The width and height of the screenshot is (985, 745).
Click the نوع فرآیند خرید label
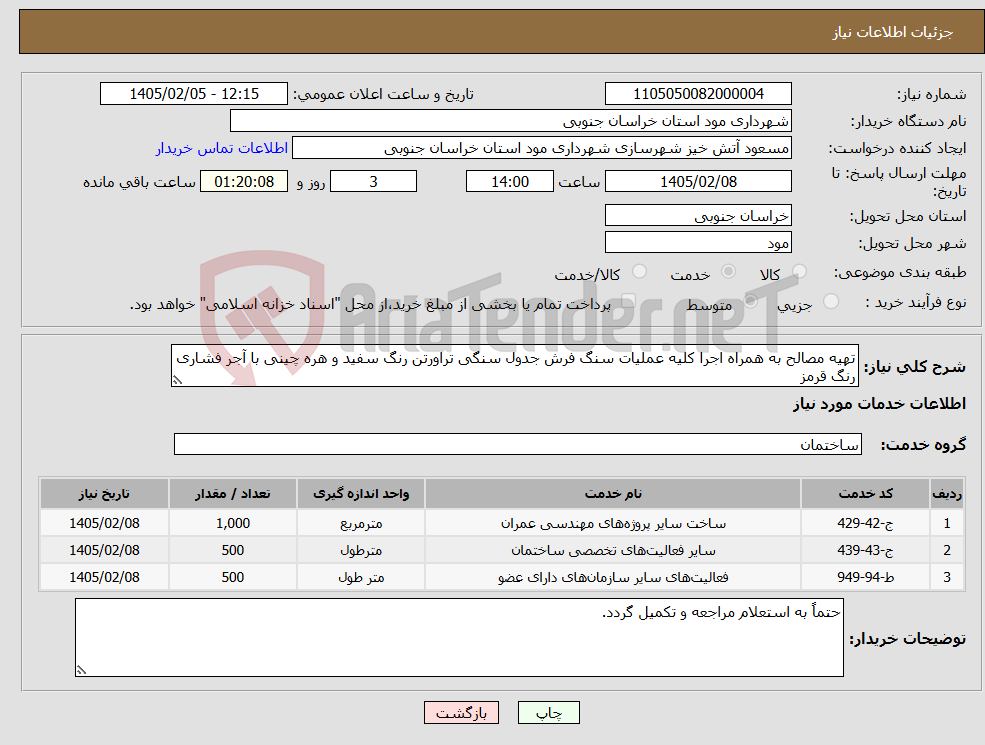click(x=915, y=303)
